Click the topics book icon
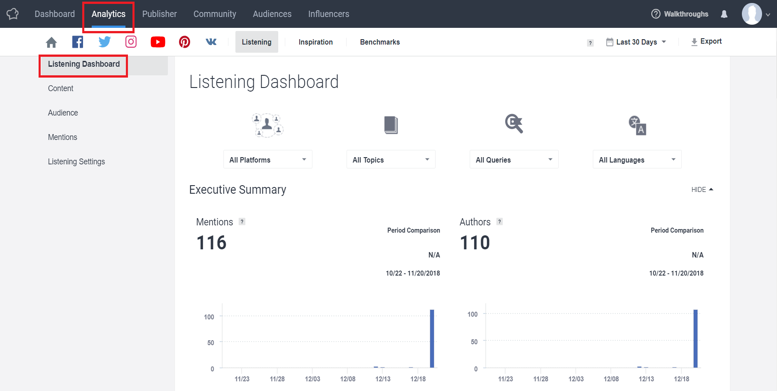 click(391, 125)
